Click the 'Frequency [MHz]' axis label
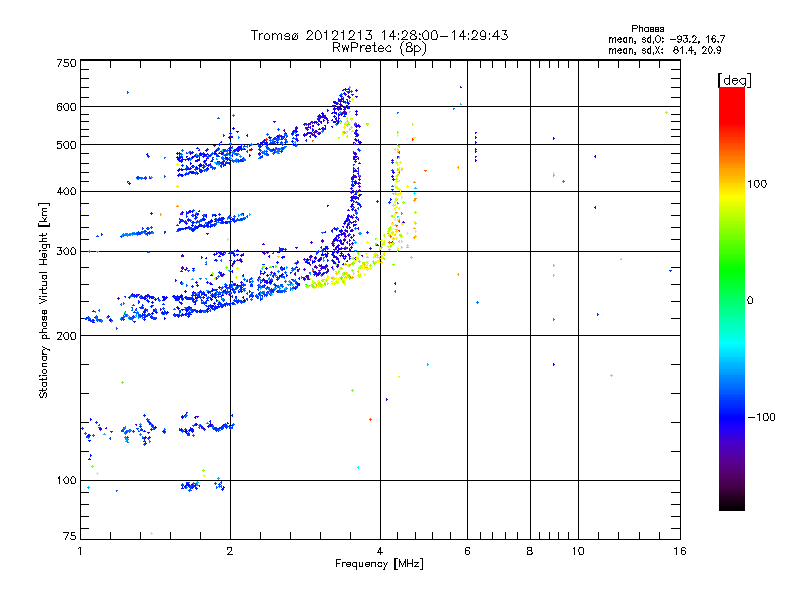800x600 pixels. 379,564
